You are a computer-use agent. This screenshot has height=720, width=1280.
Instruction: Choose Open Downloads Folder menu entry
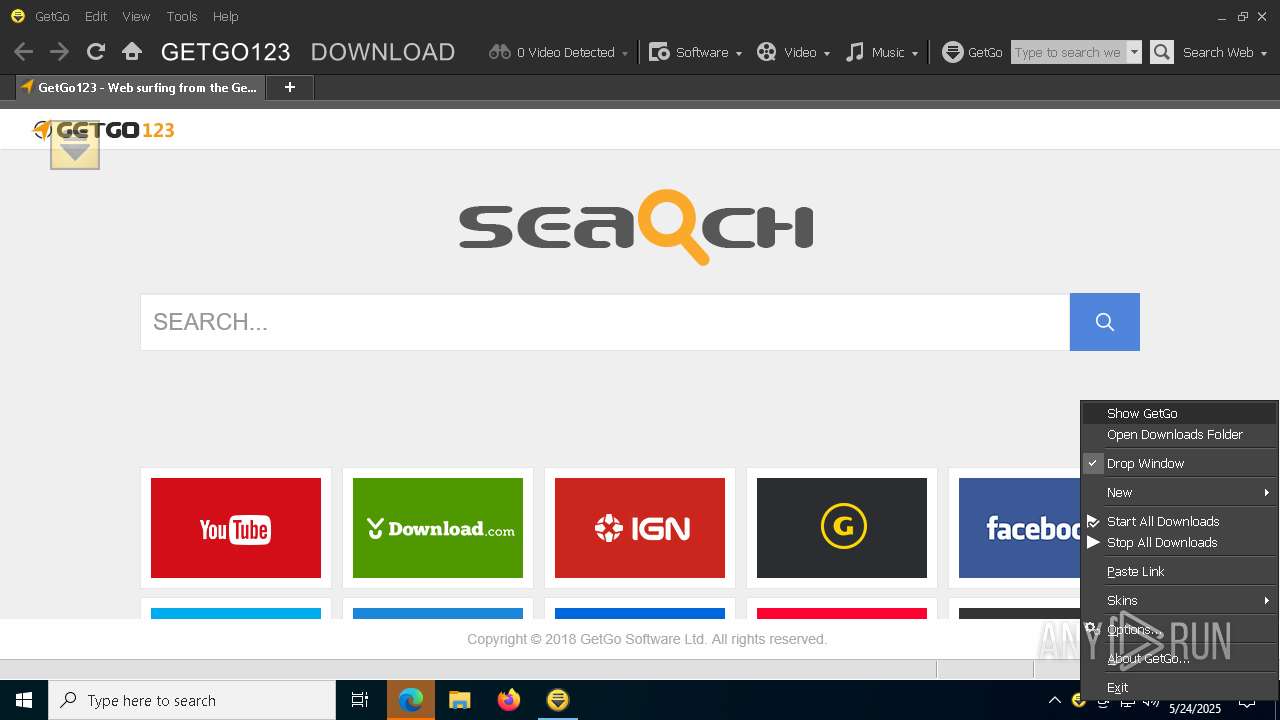tap(1179, 435)
